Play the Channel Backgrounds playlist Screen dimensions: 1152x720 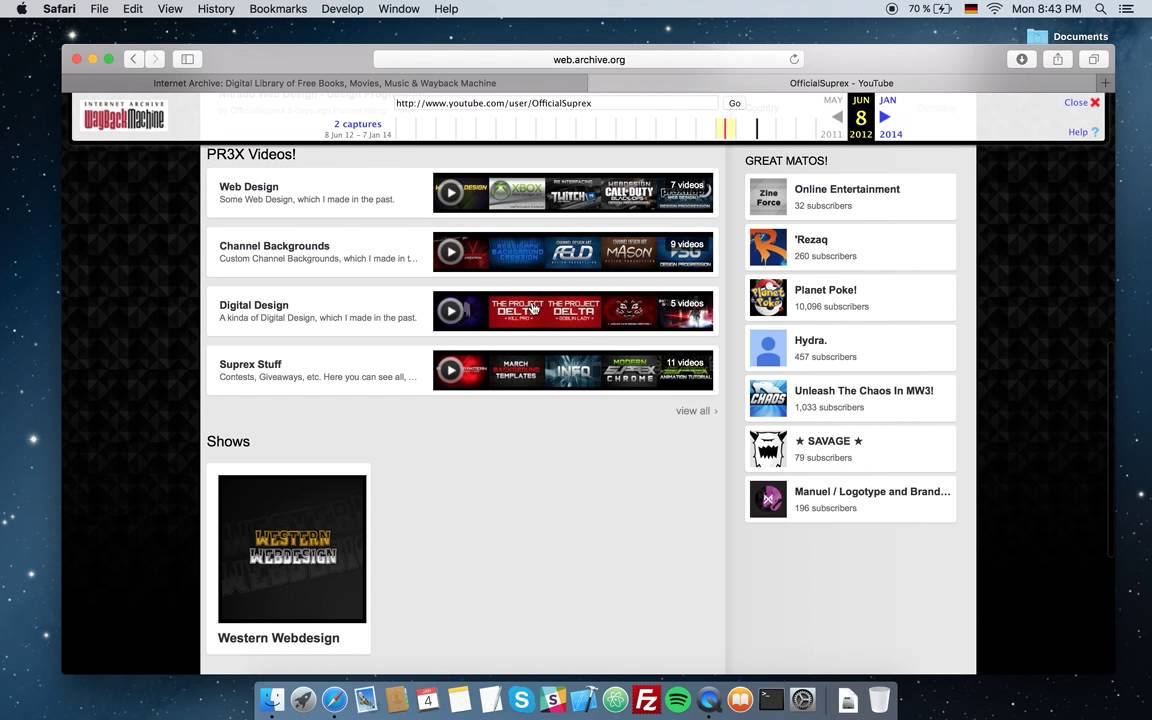(x=450, y=252)
